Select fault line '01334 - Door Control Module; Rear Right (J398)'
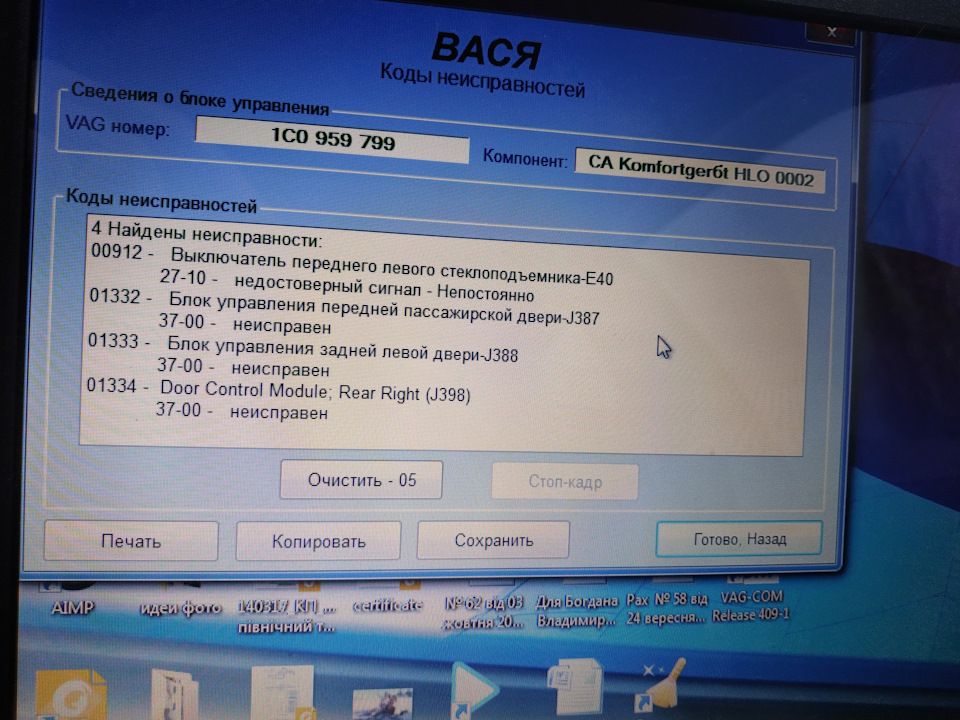 coord(279,389)
